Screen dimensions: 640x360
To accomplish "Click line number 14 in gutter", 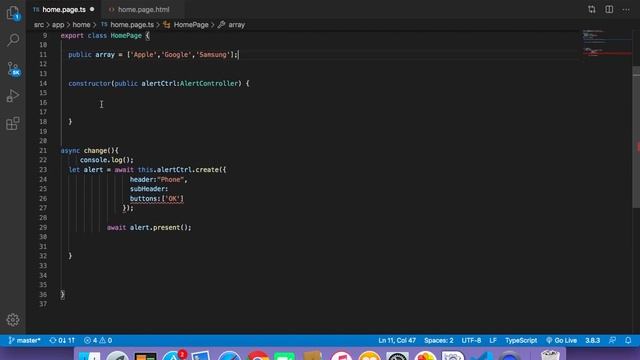I will coord(43,83).
